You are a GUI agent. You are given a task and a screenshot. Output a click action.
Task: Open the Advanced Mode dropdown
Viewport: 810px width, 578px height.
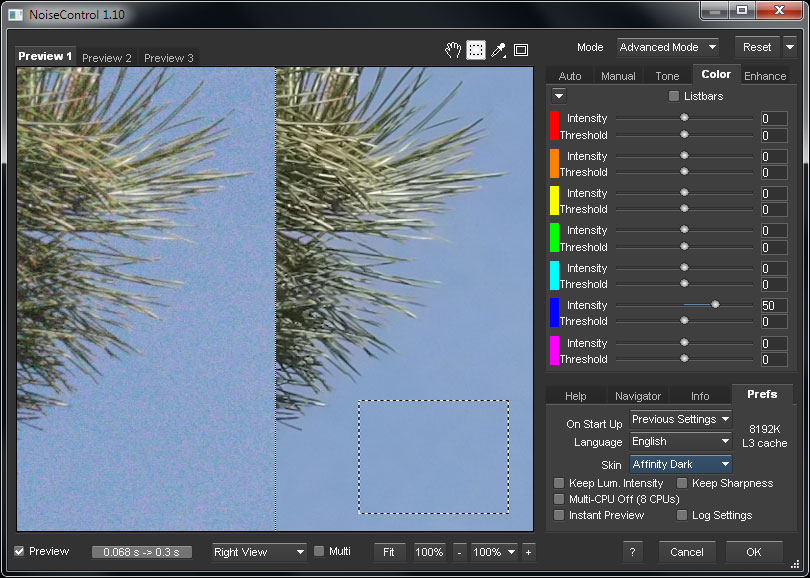coord(667,47)
